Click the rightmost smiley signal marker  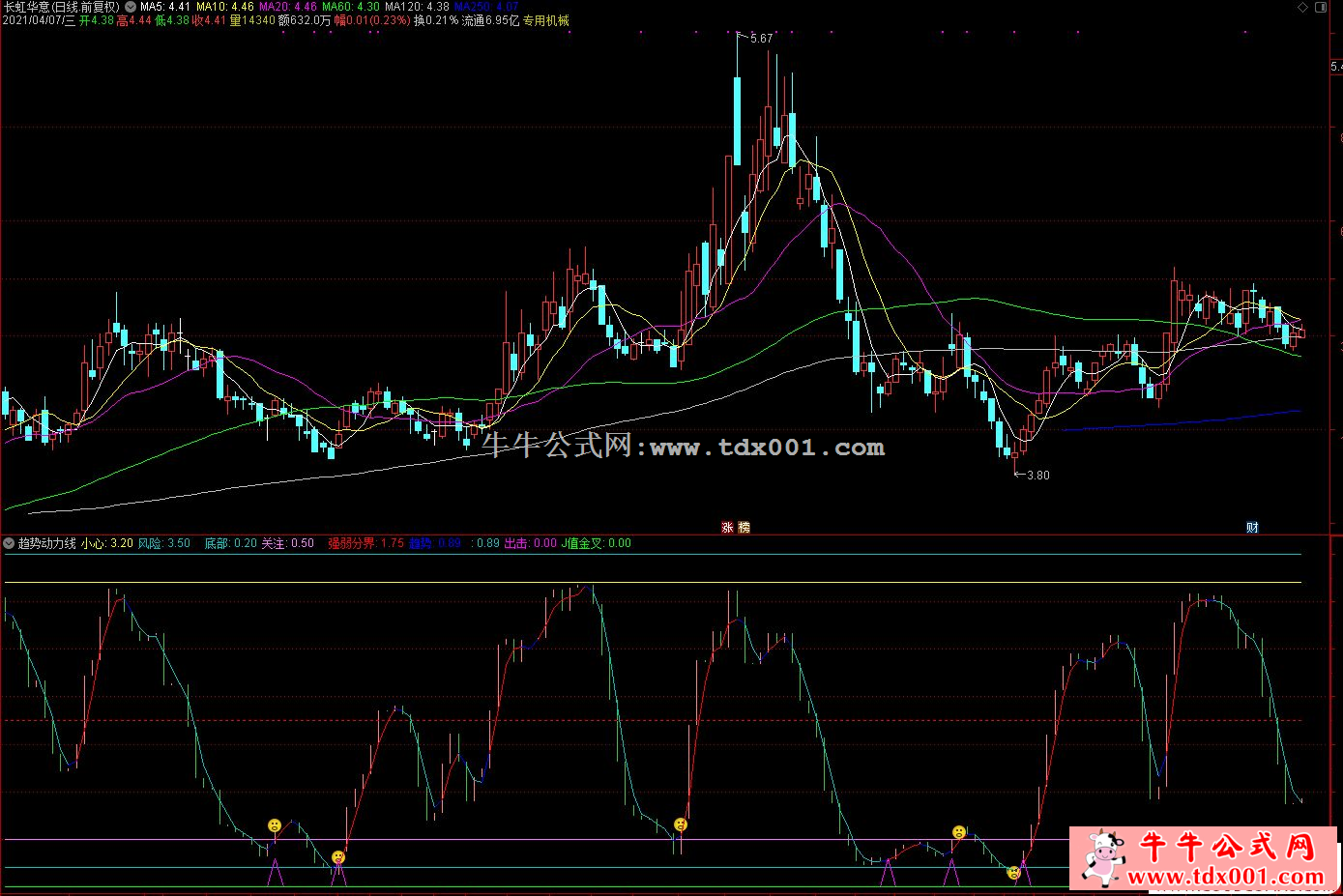coord(1013,872)
